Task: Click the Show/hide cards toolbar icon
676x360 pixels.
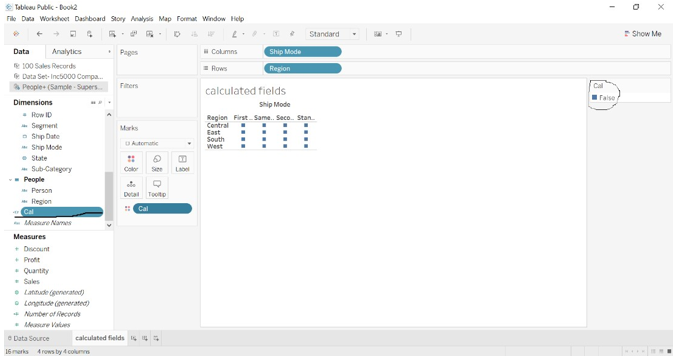Action: coord(378,34)
